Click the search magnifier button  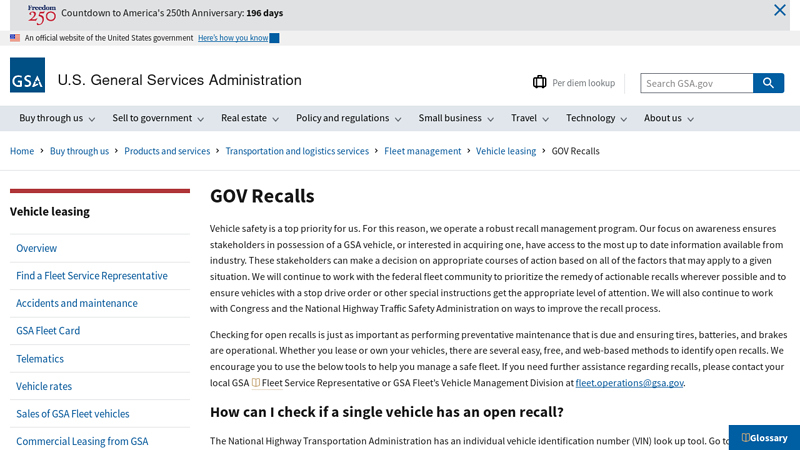point(768,83)
